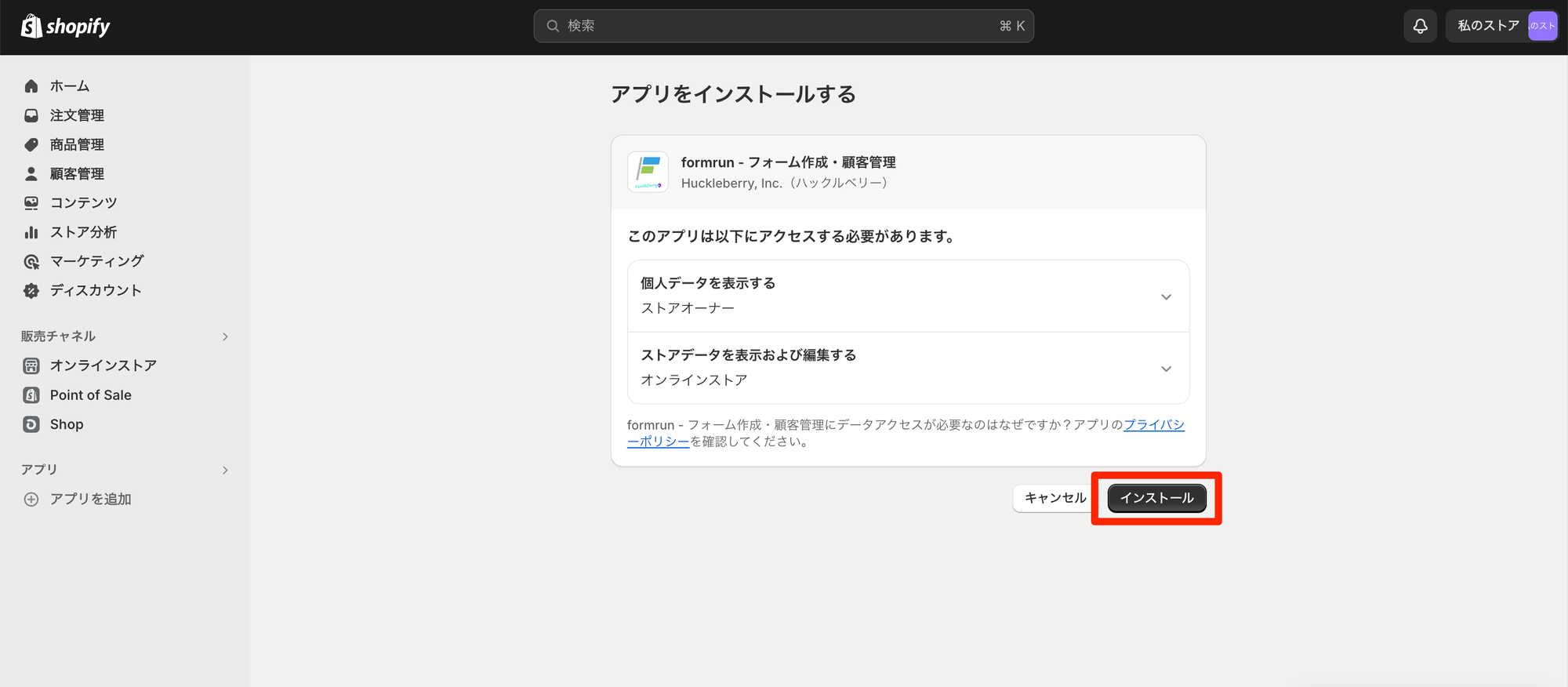Click the キャンセル button
Screen dimensions: 1568x687
[1055, 498]
